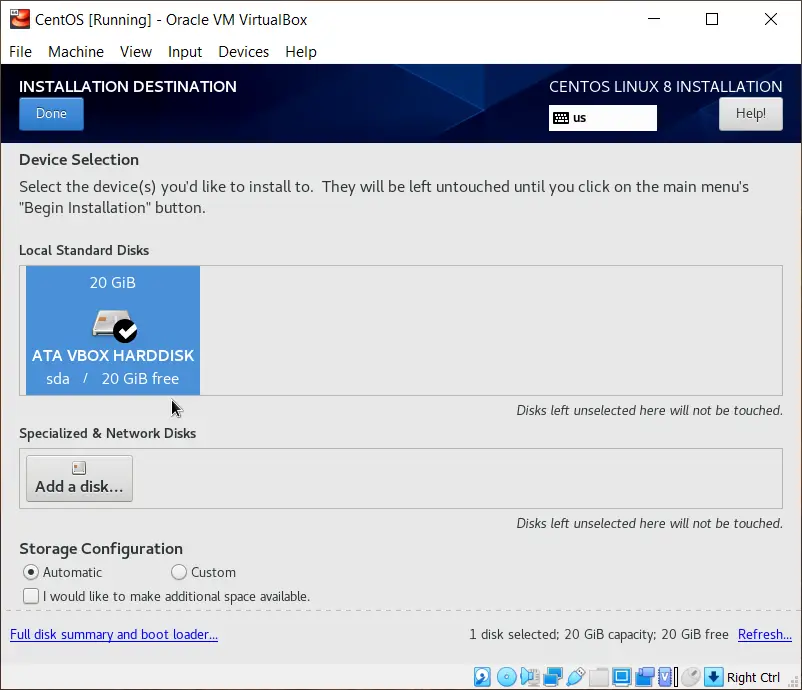Click the checkmark badge on selected disk
This screenshot has height=690, width=802.
[125, 331]
